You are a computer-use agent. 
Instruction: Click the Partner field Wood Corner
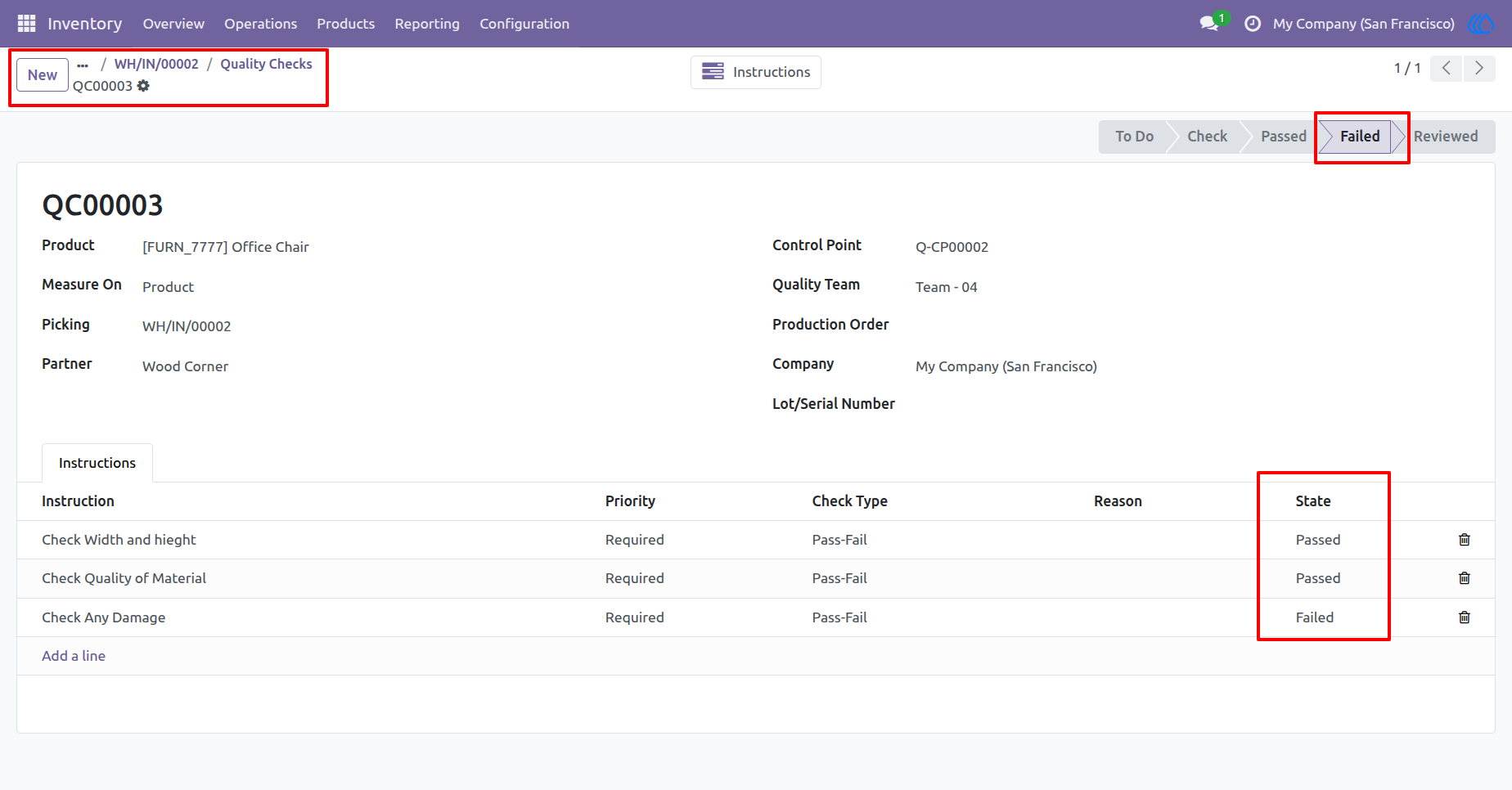[186, 366]
